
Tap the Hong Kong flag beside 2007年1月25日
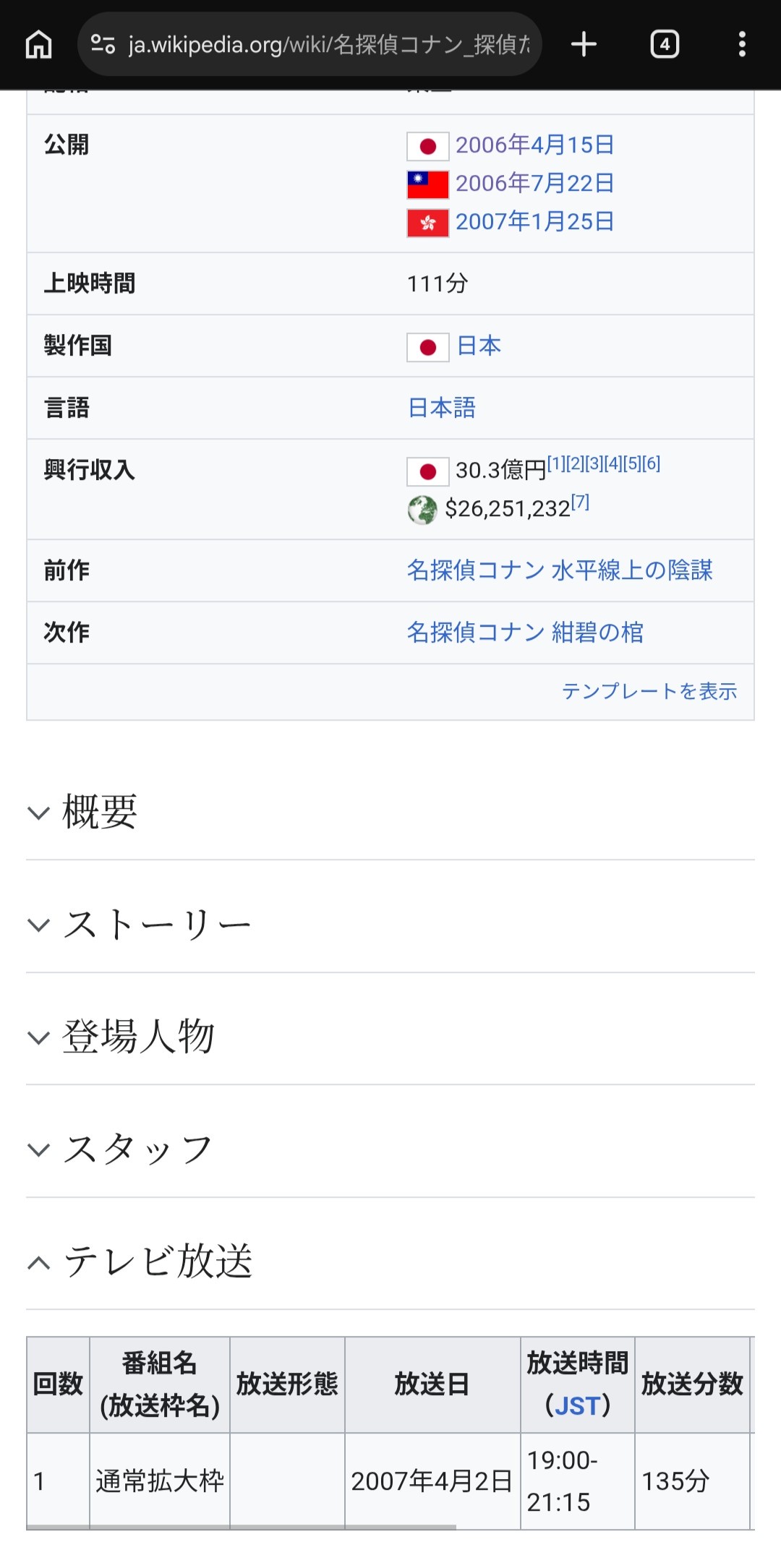(x=427, y=223)
